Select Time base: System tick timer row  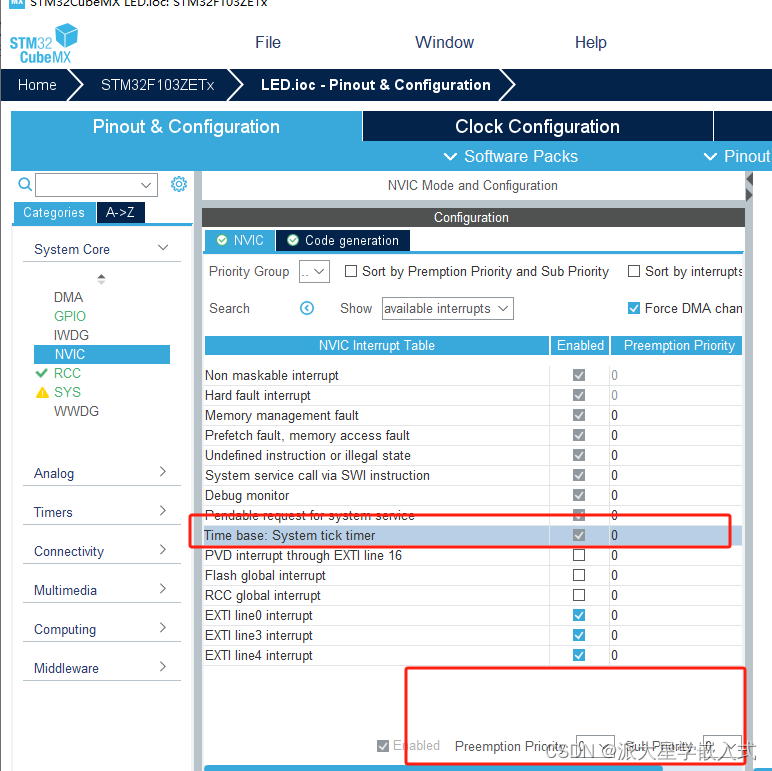click(473, 536)
